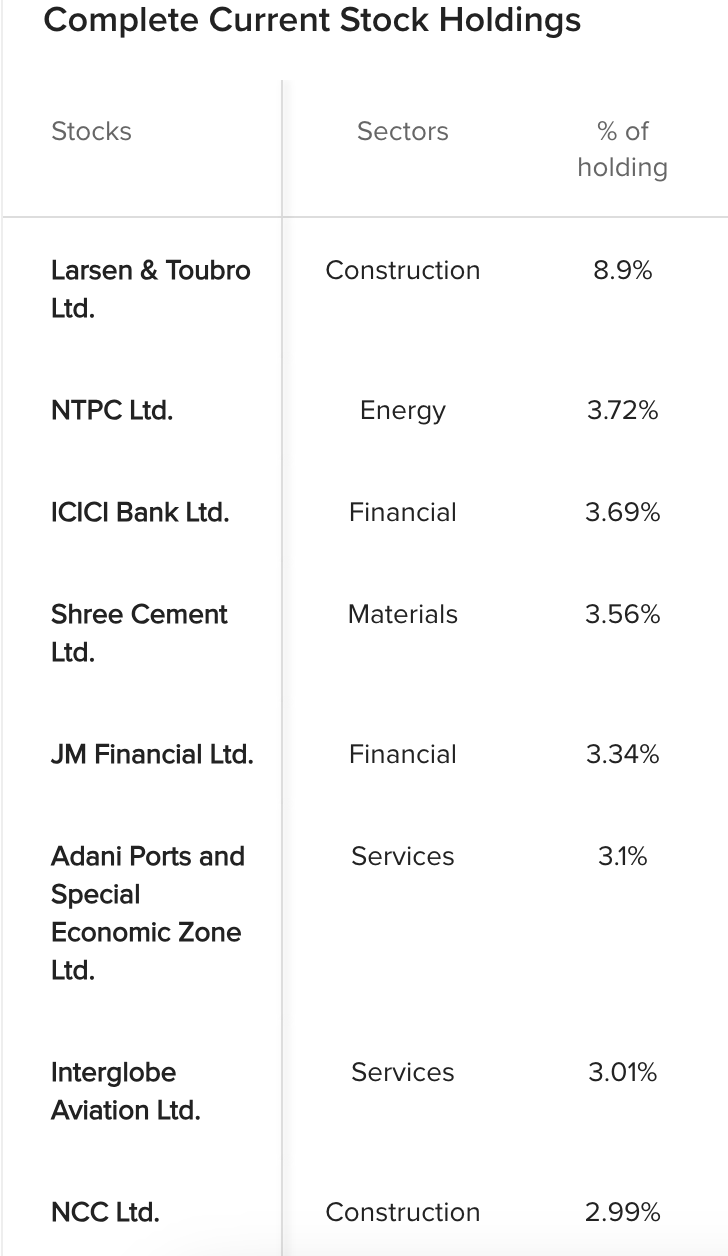This screenshot has width=728, height=1256.
Task: Open the Shree Cement Ltd. holding
Action: tap(139, 633)
